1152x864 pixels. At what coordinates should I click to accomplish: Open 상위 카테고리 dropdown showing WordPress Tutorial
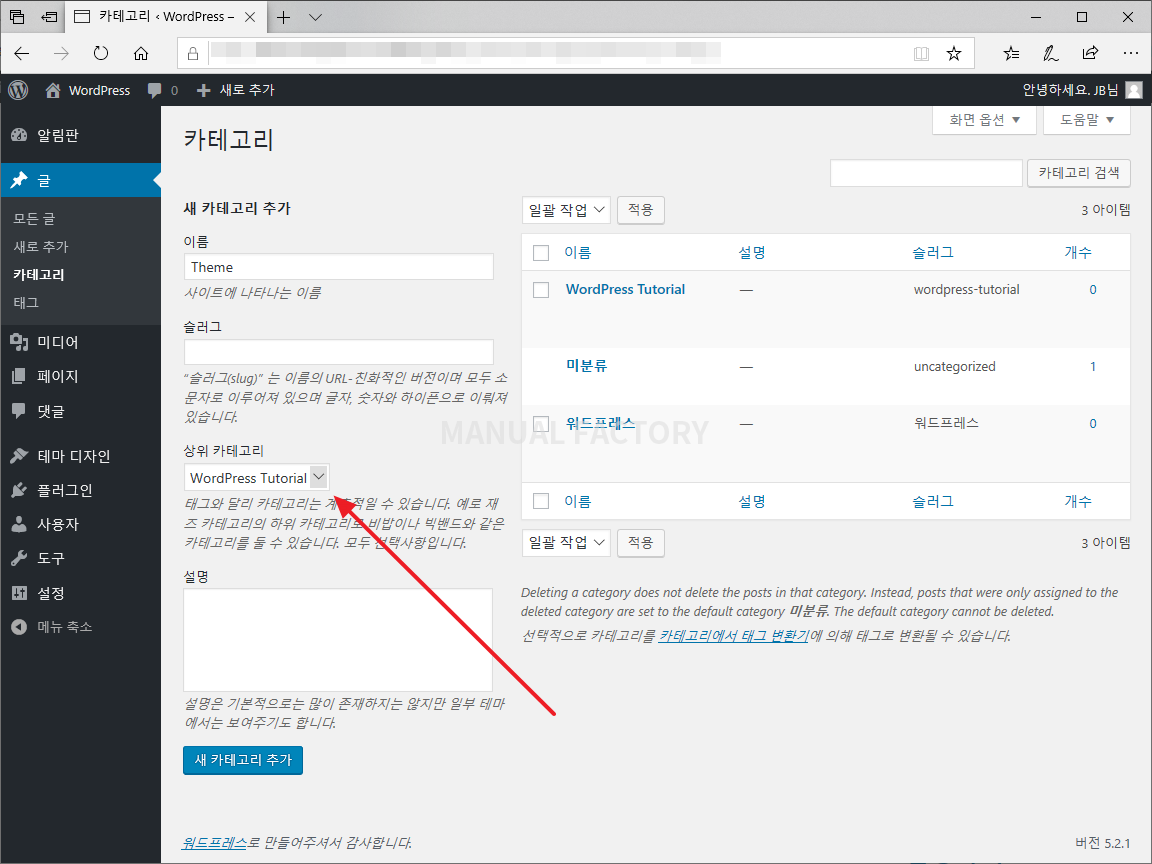pyautogui.click(x=256, y=478)
